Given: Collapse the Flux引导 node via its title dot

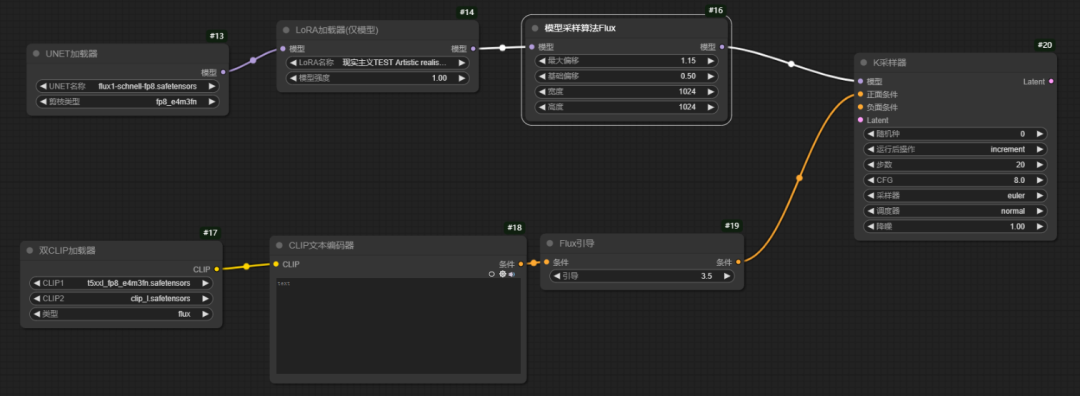Looking at the screenshot, I should coord(550,243).
